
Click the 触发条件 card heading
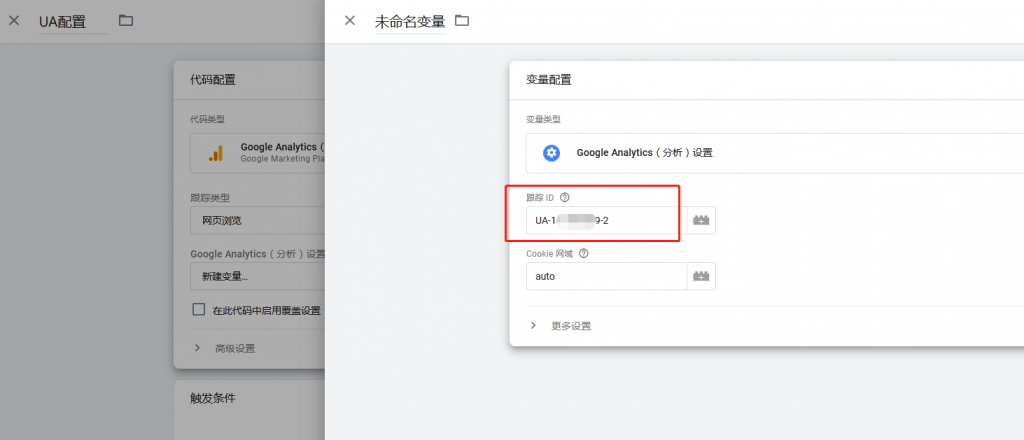tap(213, 398)
